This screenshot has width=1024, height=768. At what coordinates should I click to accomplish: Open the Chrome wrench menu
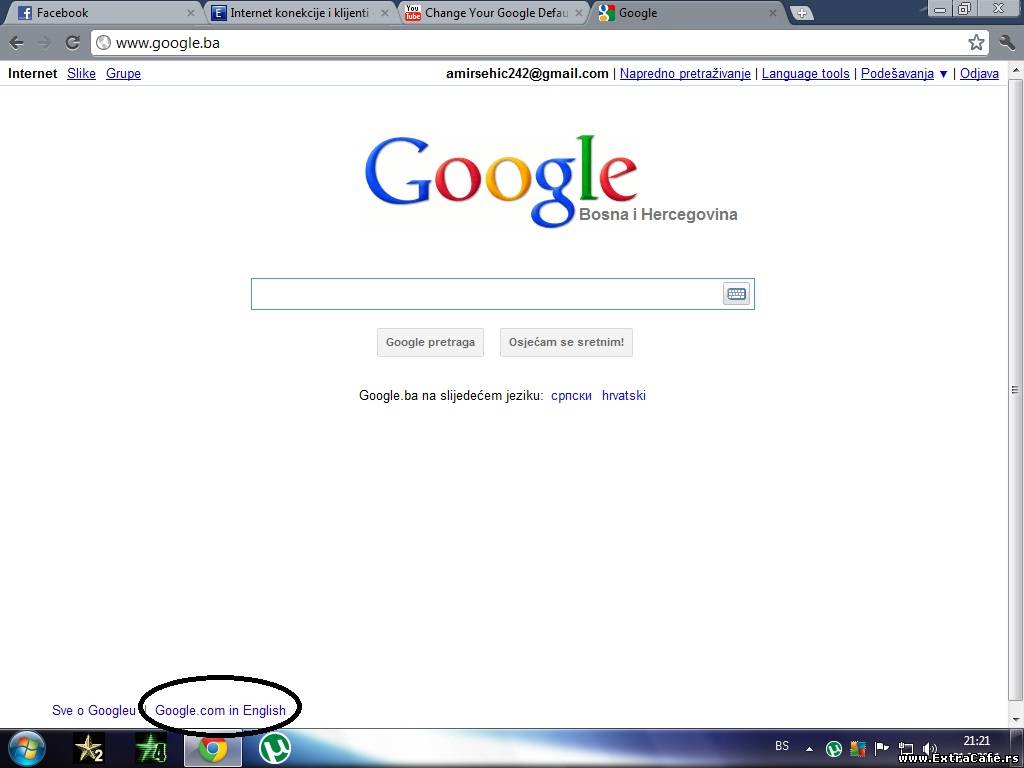click(x=1006, y=42)
